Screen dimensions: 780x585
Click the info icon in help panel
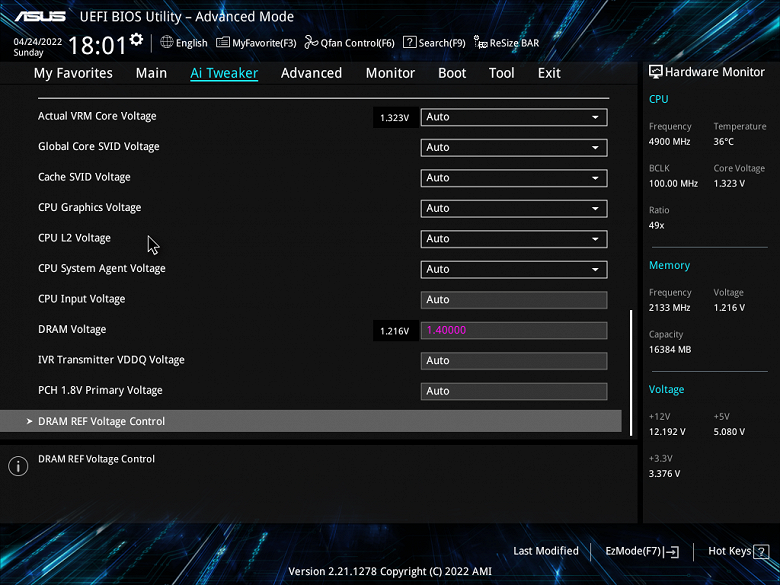click(18, 466)
